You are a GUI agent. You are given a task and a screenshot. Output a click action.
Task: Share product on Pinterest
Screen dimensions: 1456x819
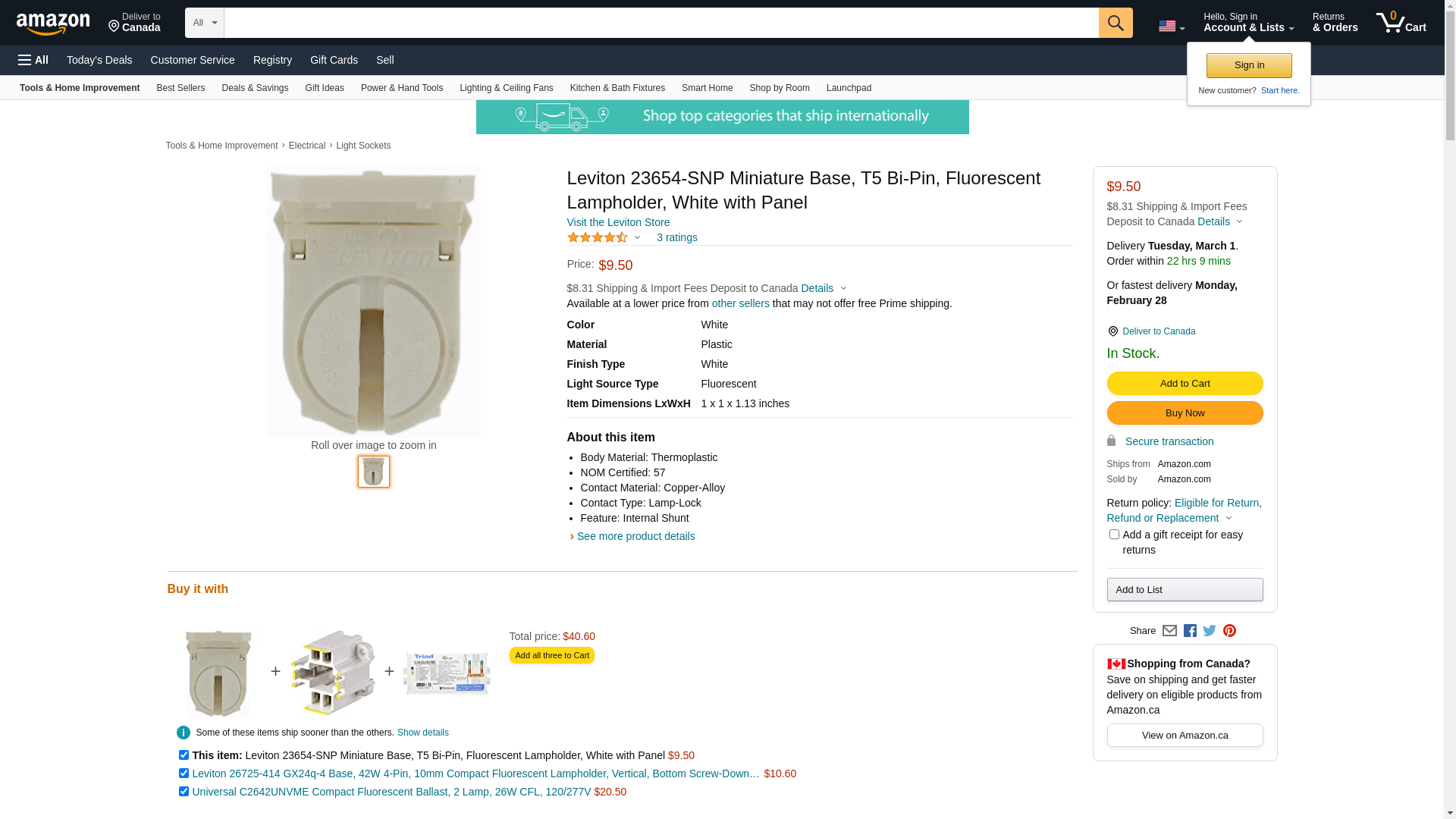click(x=1229, y=631)
